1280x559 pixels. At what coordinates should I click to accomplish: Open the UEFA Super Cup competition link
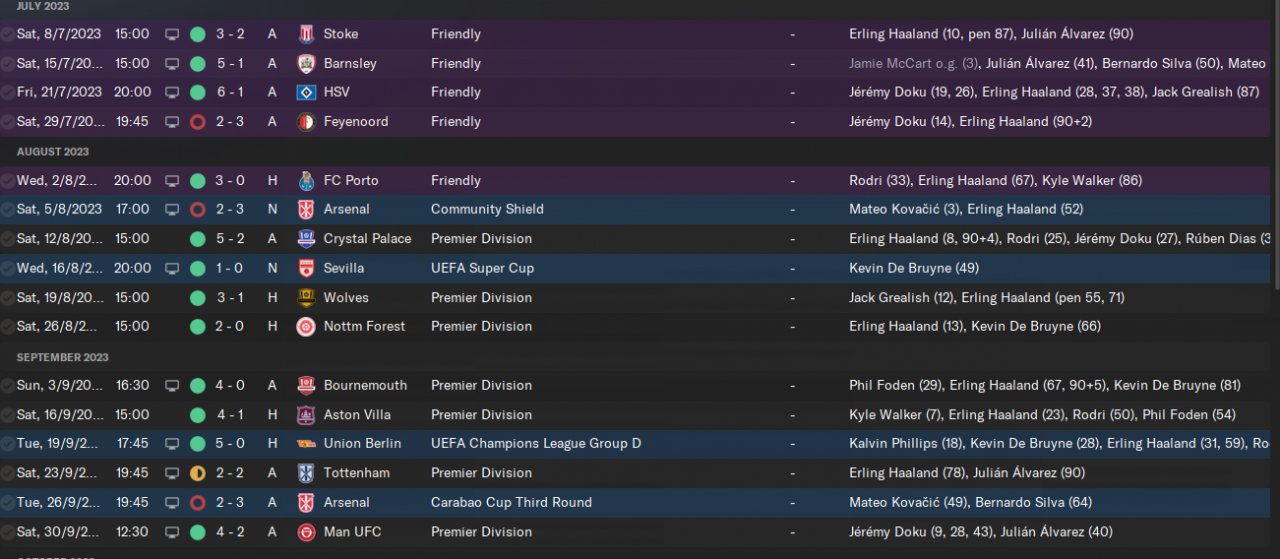pyautogui.click(x=482, y=268)
